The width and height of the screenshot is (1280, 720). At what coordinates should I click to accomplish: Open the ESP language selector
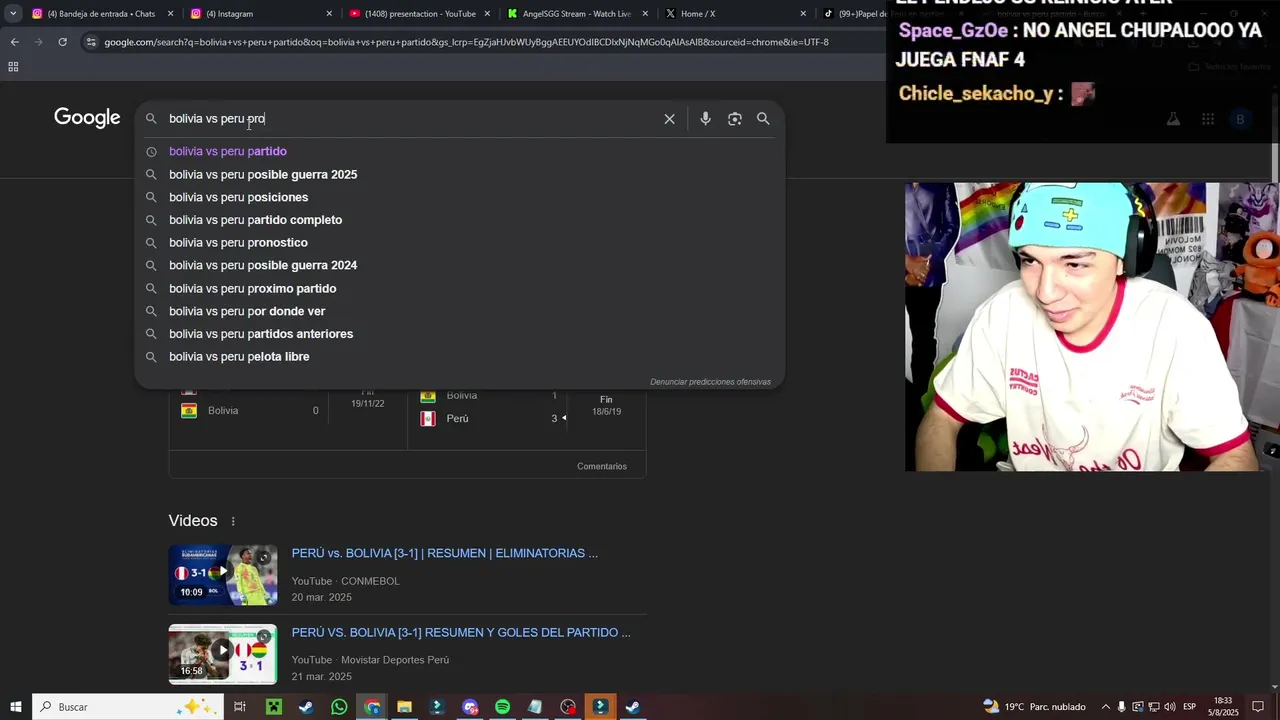(1189, 707)
